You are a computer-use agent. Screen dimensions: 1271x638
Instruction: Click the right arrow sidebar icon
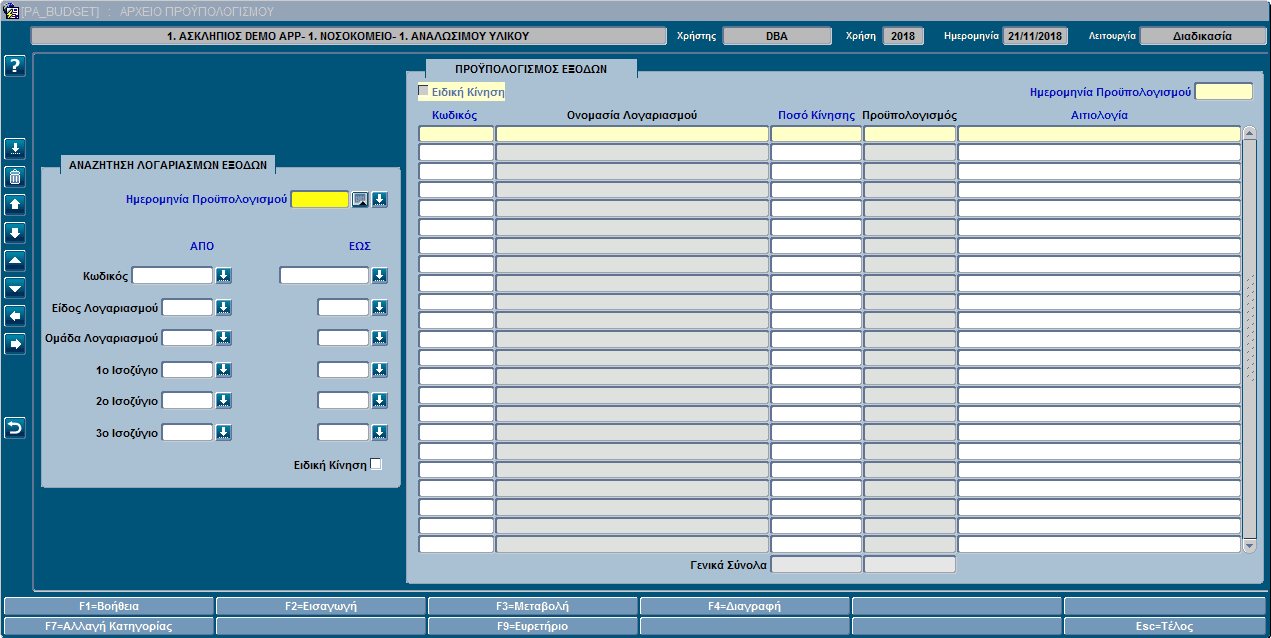coord(15,344)
